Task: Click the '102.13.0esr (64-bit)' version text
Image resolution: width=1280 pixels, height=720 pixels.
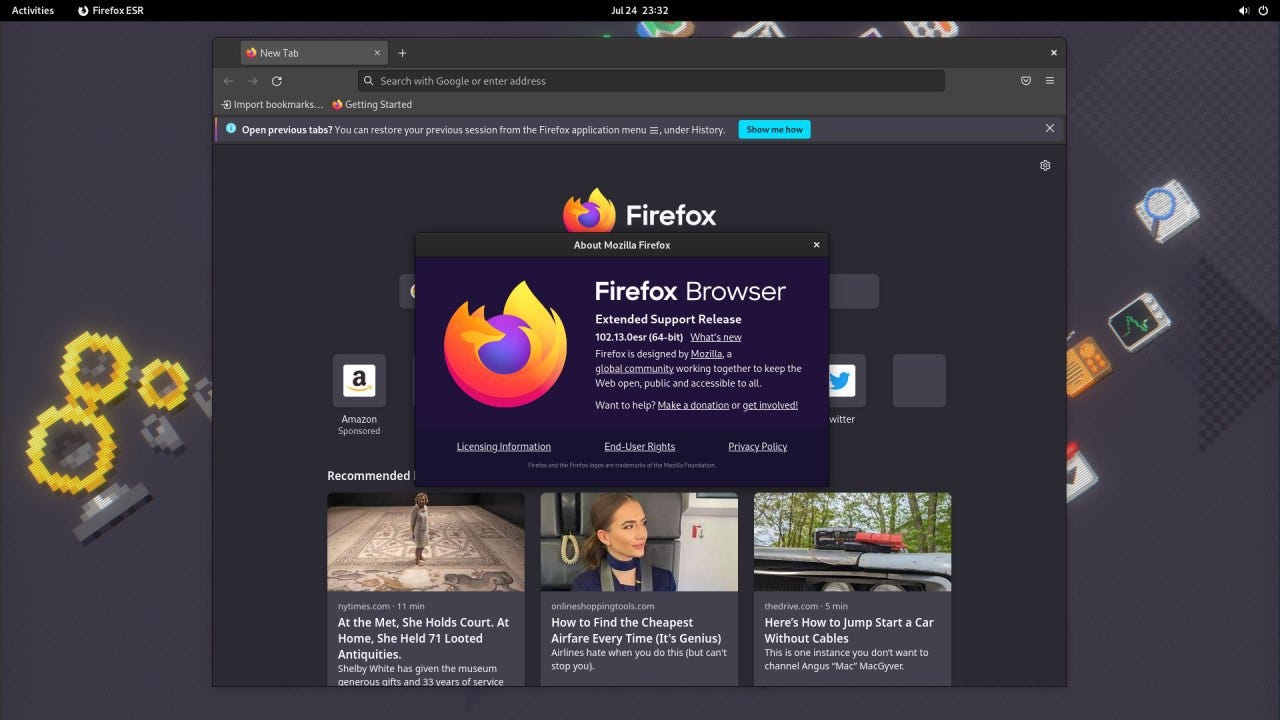Action: coord(639,337)
